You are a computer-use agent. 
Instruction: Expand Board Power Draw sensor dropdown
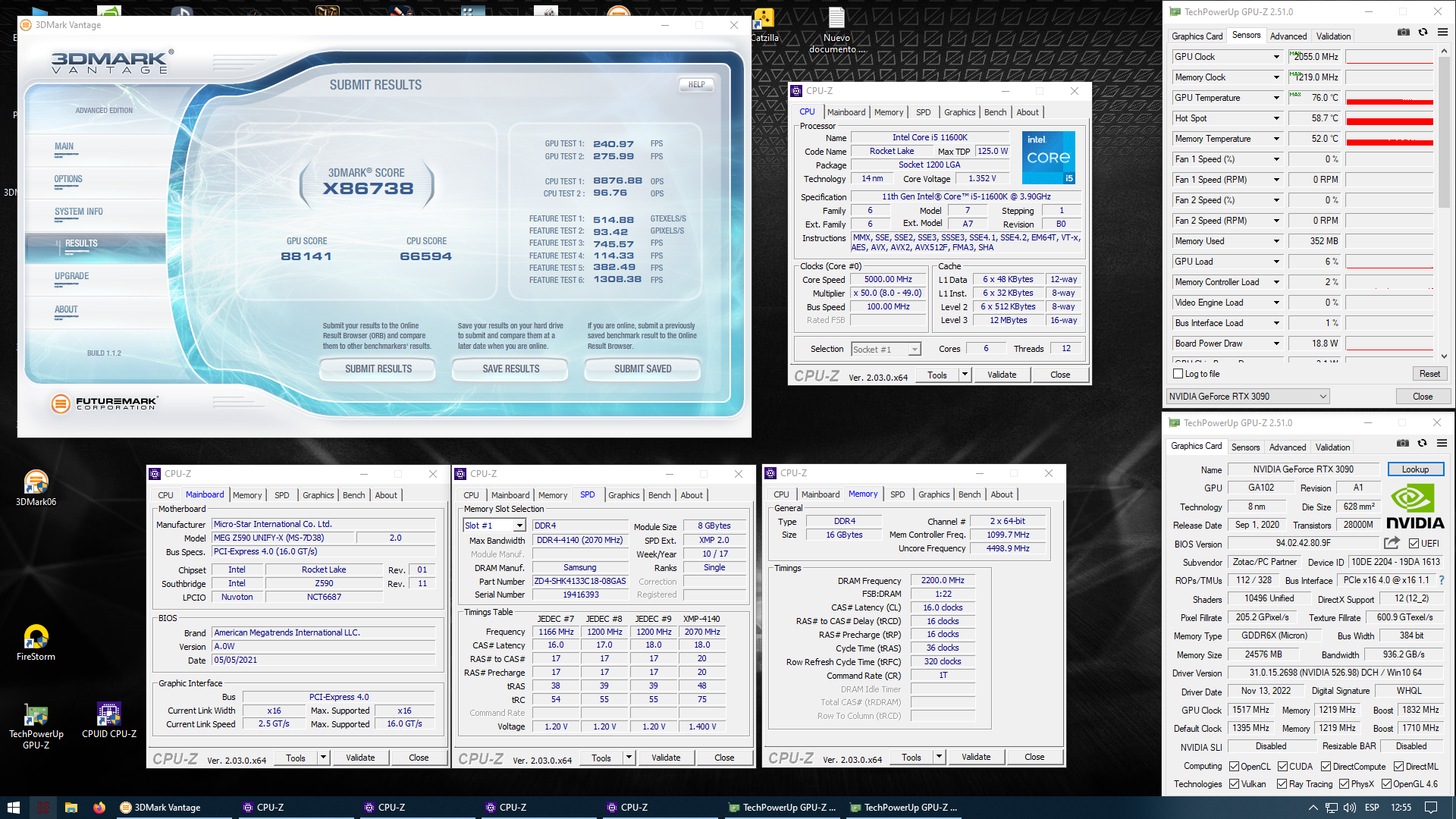pyautogui.click(x=1276, y=344)
